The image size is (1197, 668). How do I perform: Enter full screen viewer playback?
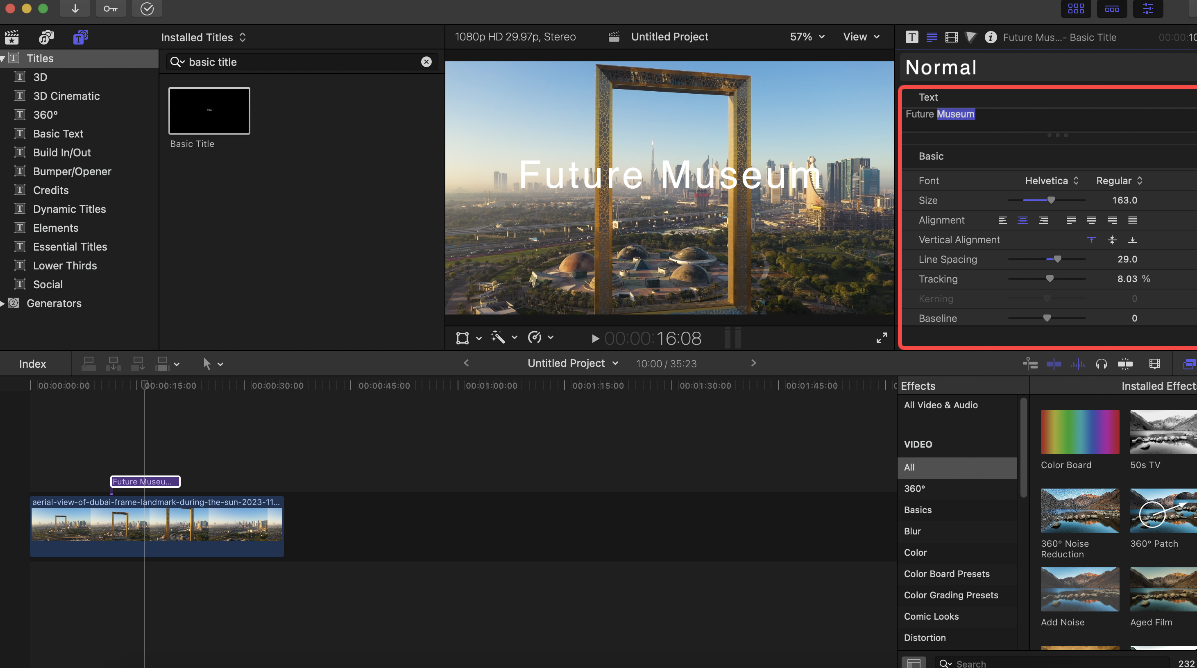882,337
